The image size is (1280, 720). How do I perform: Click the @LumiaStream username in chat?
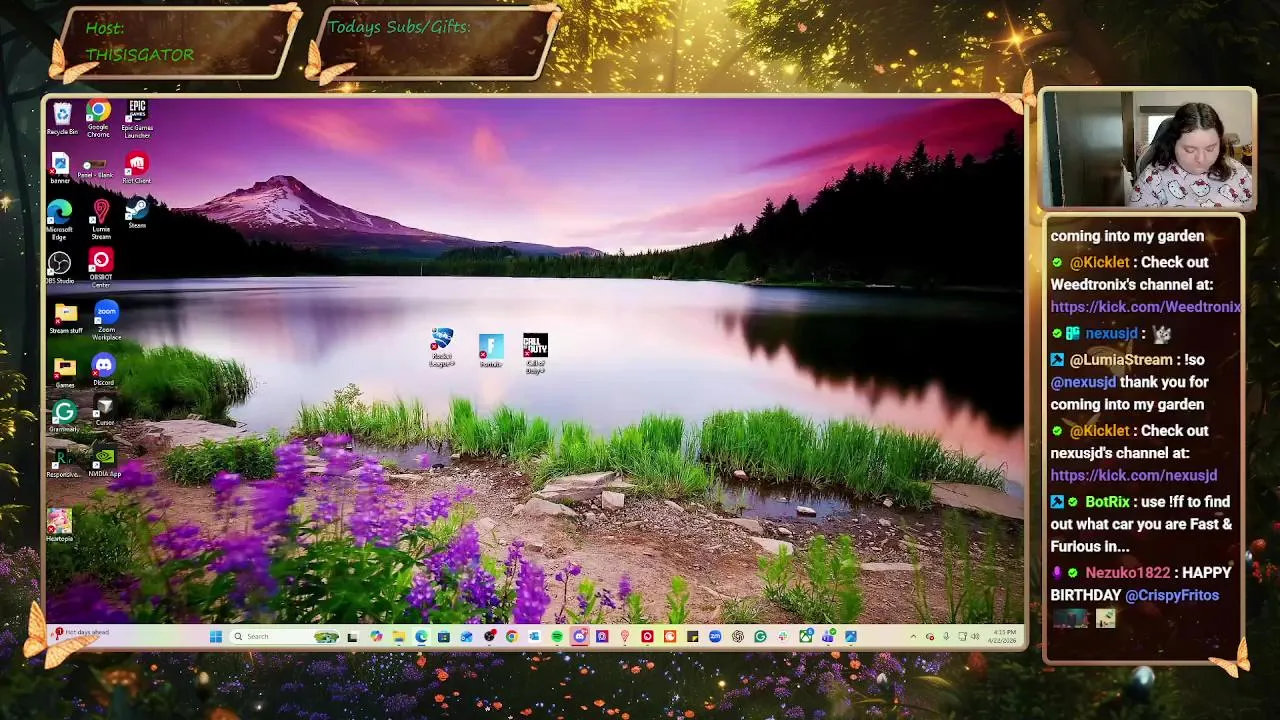pos(1121,360)
